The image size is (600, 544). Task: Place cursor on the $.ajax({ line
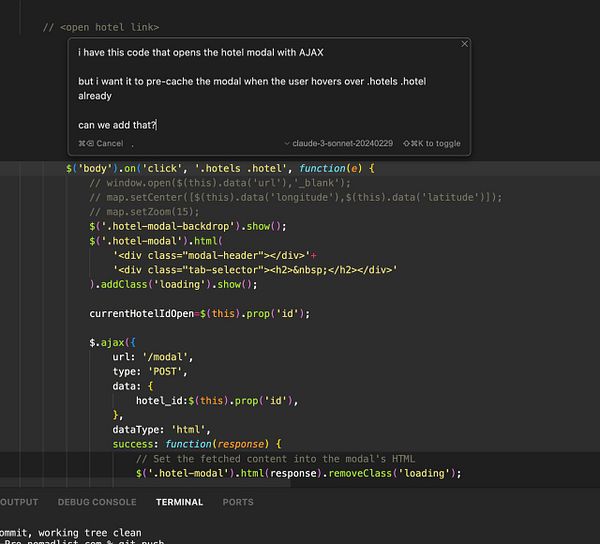112,342
